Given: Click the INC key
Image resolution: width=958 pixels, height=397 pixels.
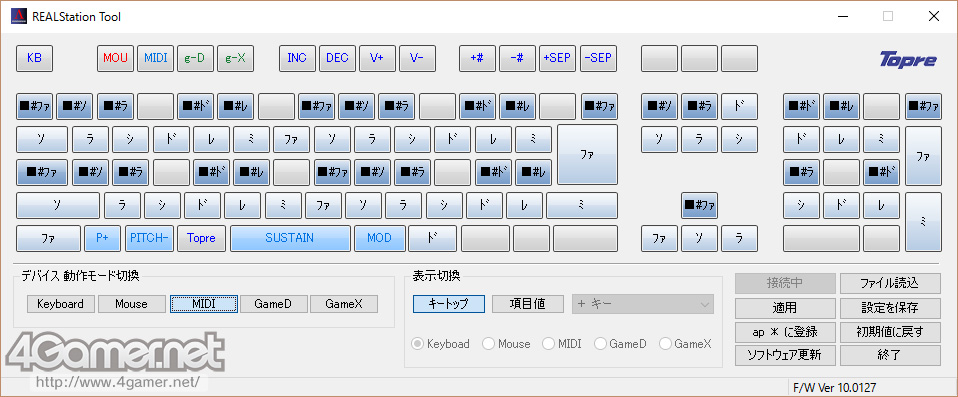Looking at the screenshot, I should [297, 59].
